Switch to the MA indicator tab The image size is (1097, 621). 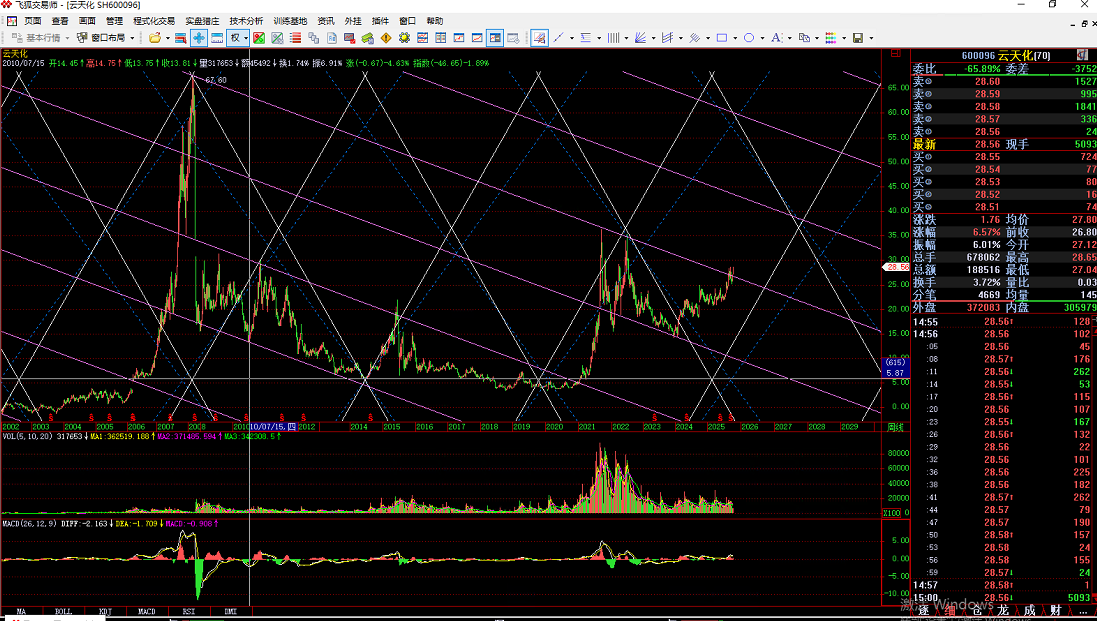click(21, 611)
